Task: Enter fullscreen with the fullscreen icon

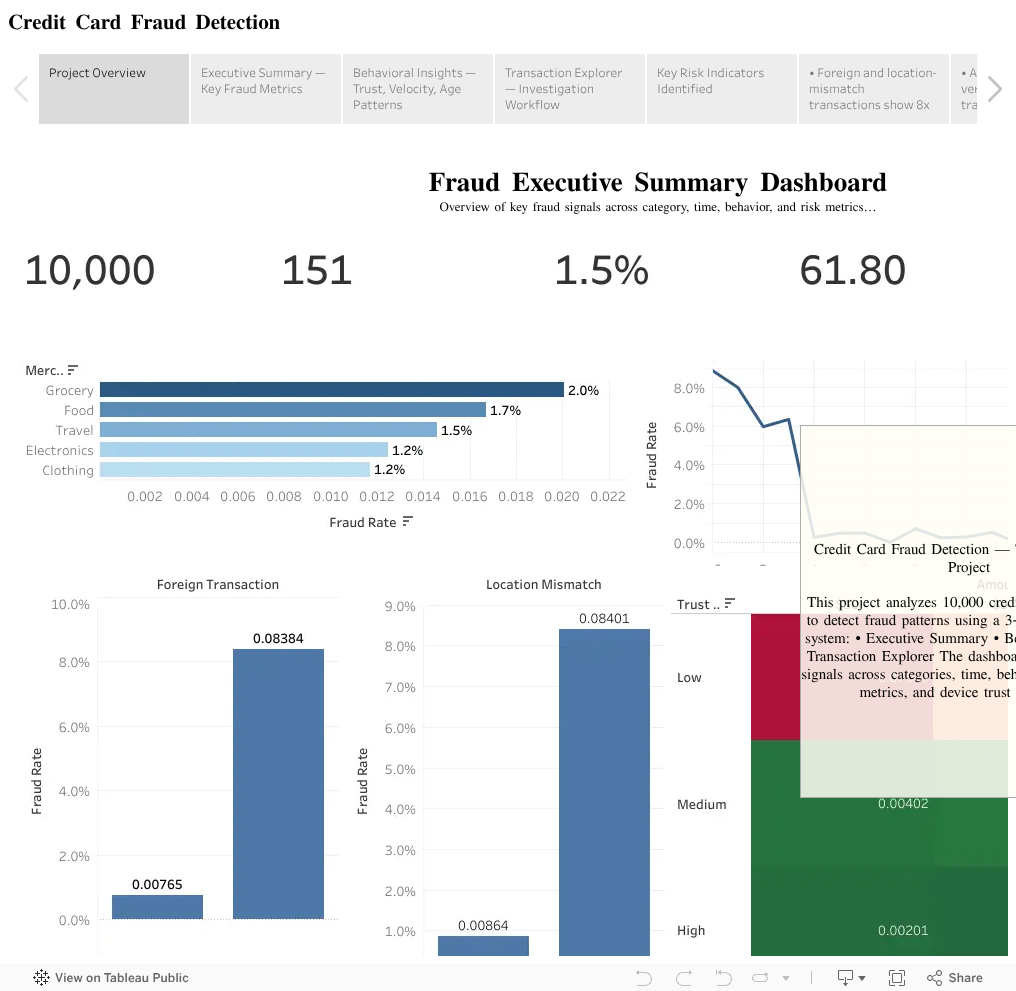Action: click(x=897, y=977)
